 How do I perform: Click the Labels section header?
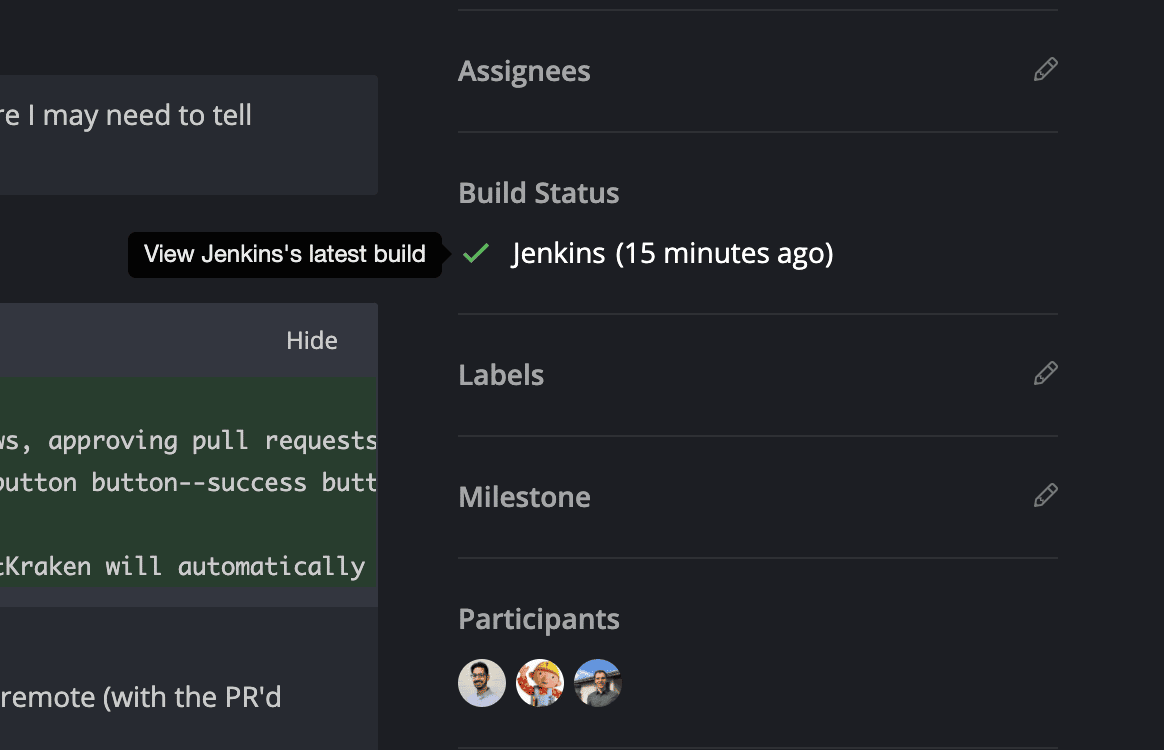[x=500, y=374]
